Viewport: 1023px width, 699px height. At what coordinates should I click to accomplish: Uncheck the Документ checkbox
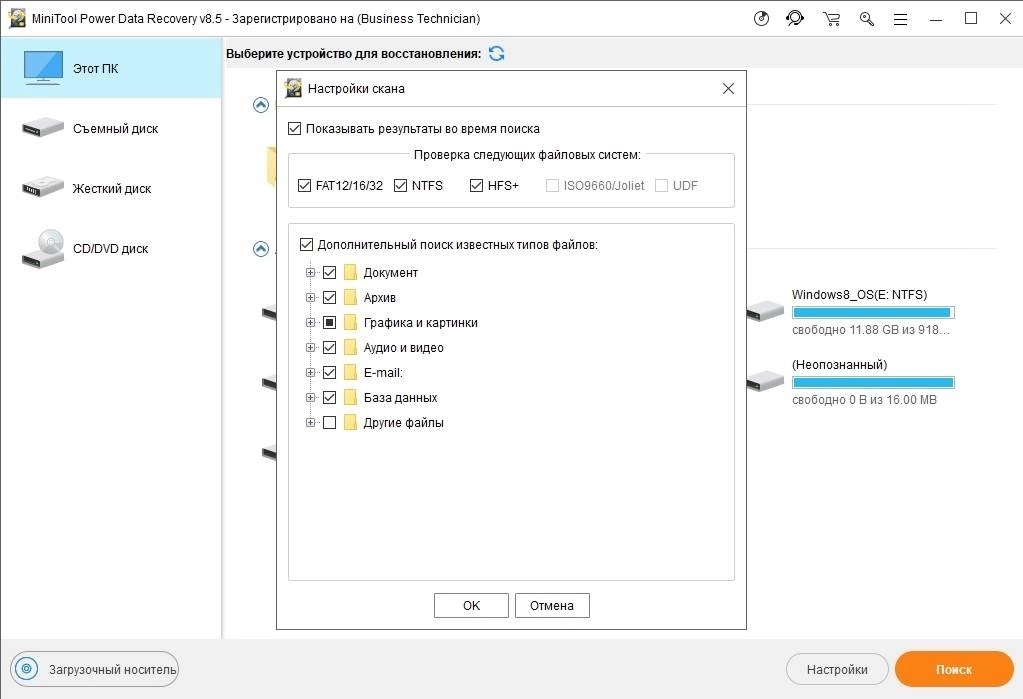pos(329,272)
